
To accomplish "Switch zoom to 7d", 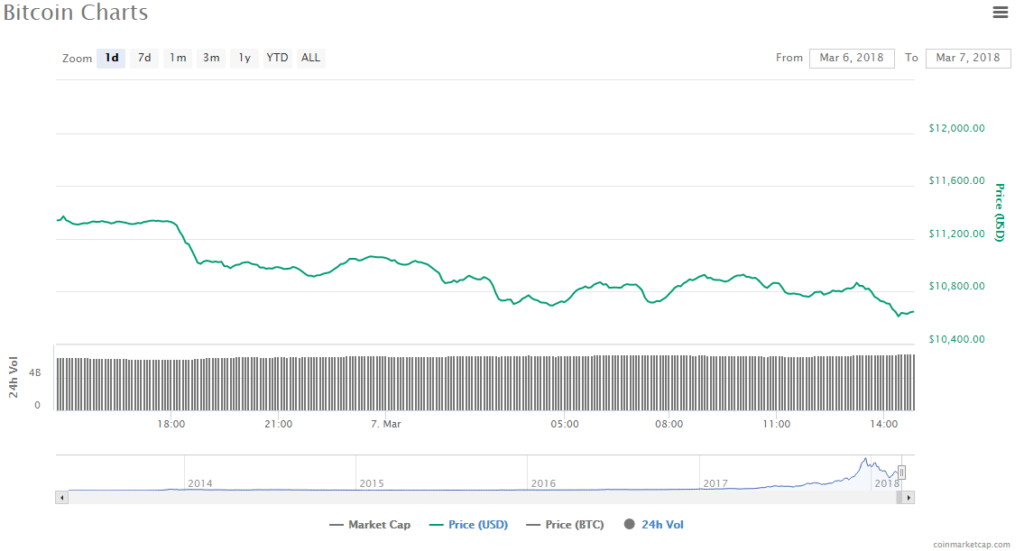I will click(x=144, y=58).
